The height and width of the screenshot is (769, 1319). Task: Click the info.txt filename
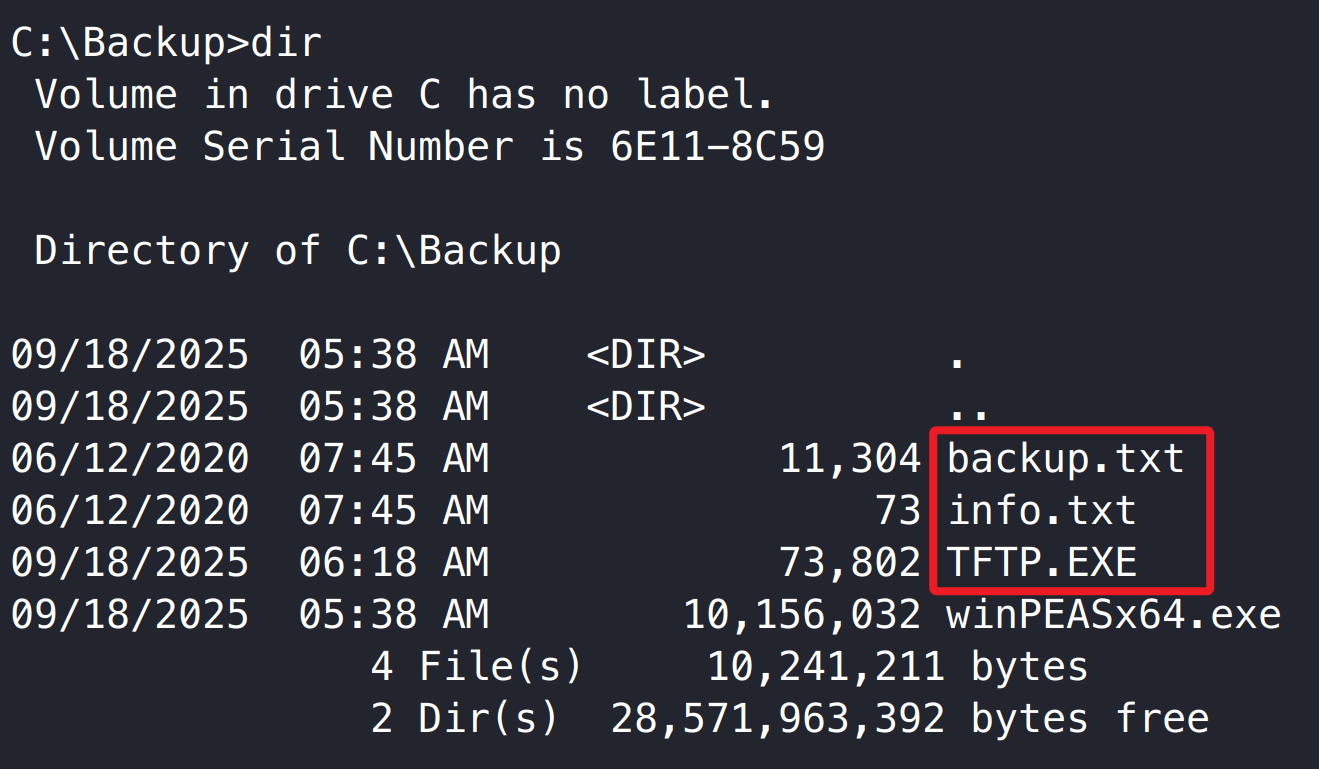1041,511
